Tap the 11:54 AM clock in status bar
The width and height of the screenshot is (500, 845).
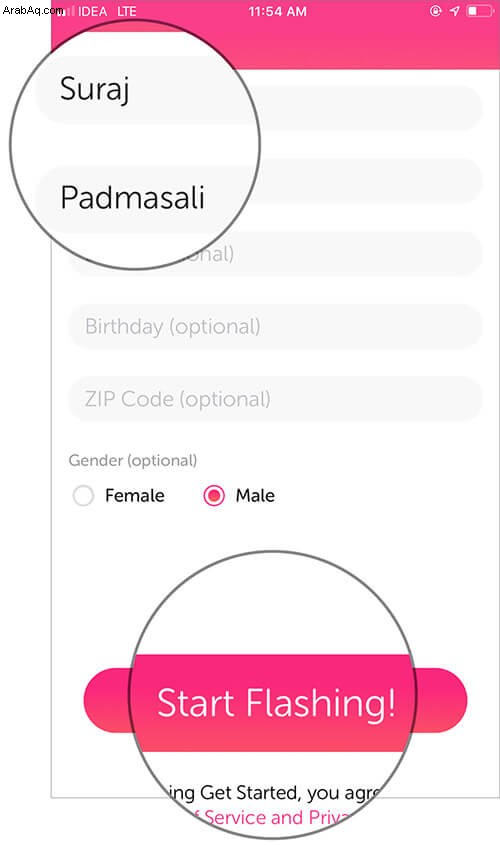pos(277,11)
